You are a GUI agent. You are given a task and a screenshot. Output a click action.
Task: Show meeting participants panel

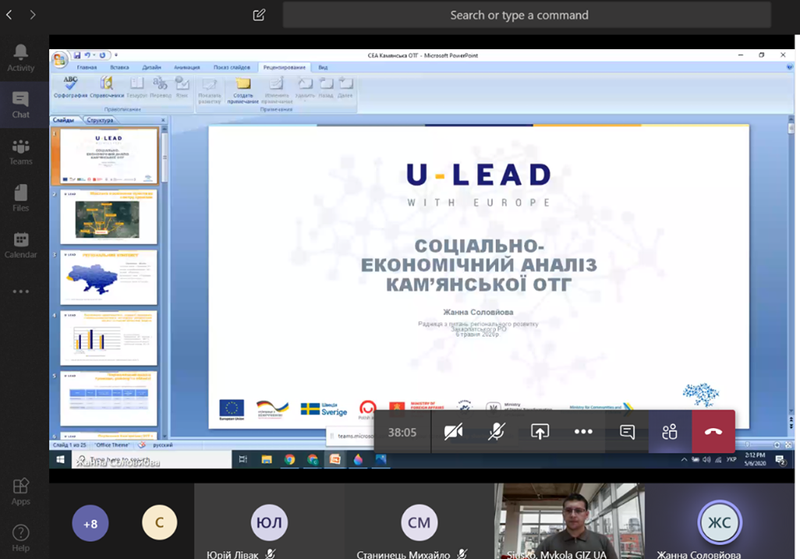coord(670,431)
